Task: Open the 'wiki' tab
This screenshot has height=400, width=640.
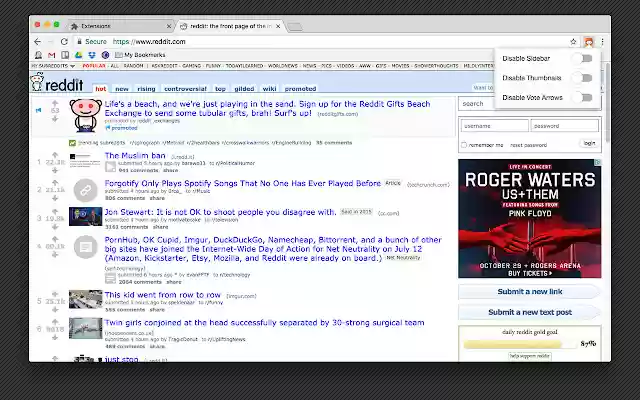Action: point(269,89)
